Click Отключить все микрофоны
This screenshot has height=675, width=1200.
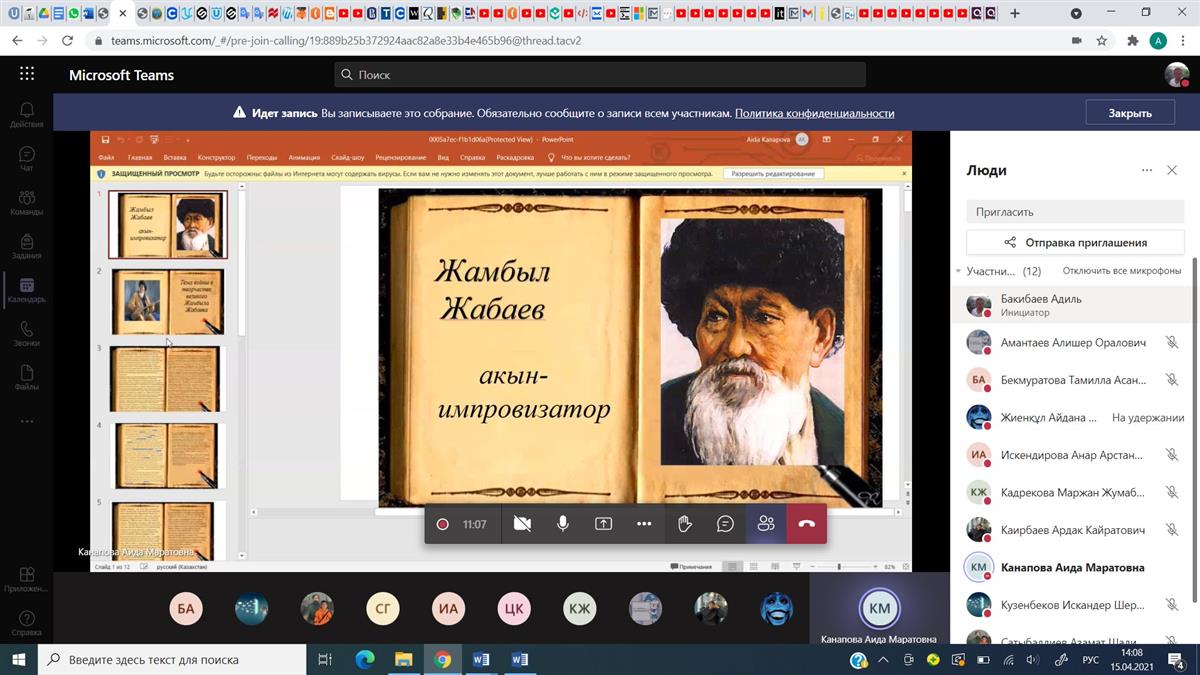click(1122, 271)
